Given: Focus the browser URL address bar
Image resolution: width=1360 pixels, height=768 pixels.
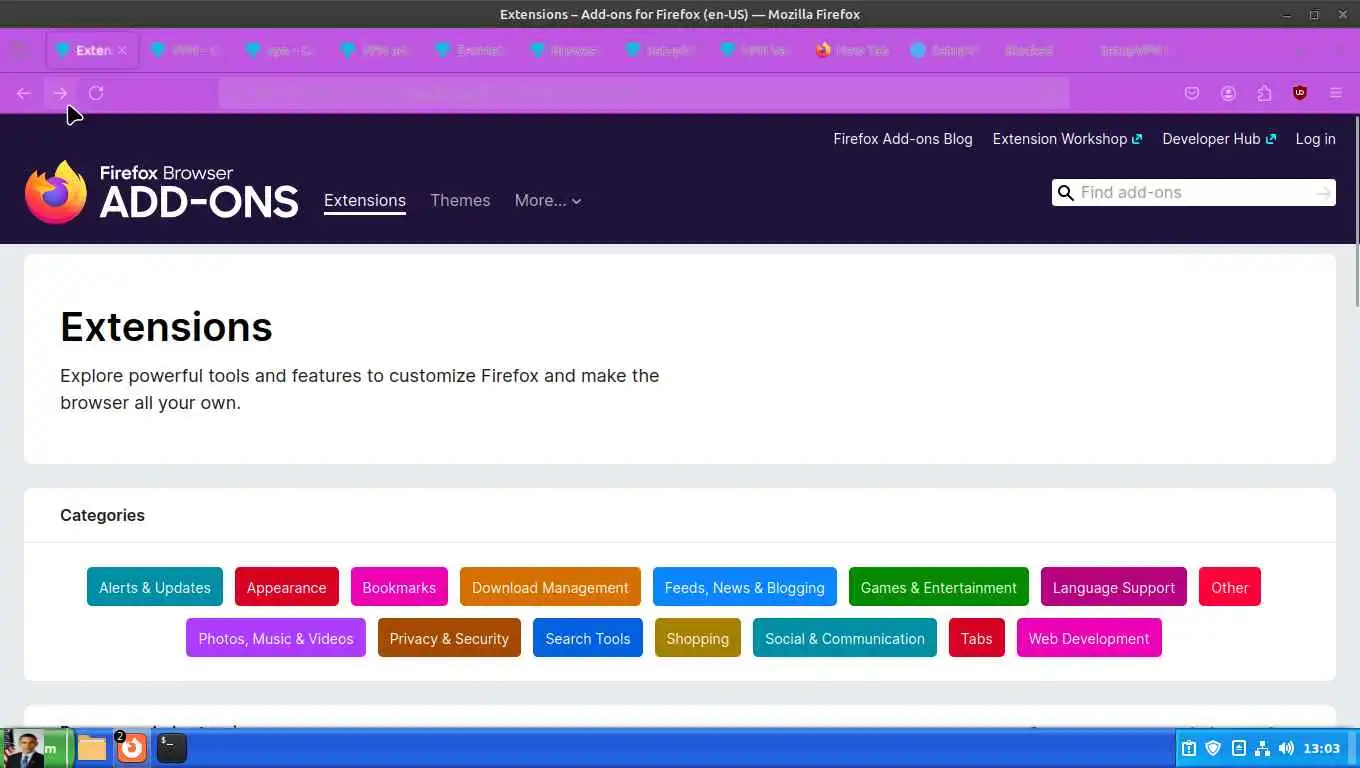Looking at the screenshot, I should click(x=644, y=93).
